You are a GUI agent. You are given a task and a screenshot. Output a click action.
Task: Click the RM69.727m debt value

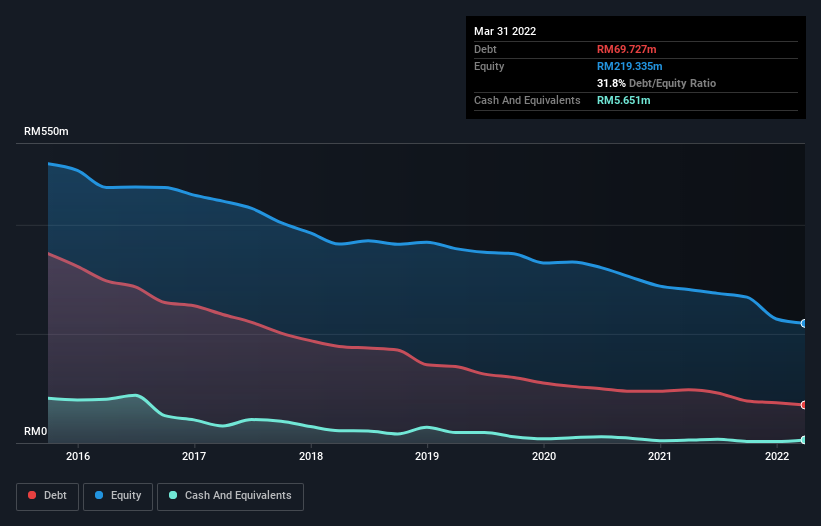click(626, 49)
